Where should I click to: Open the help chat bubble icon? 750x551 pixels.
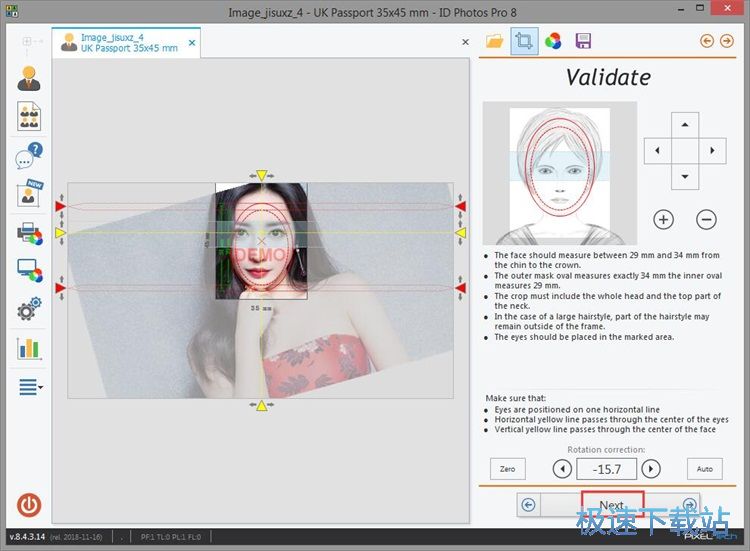click(29, 156)
